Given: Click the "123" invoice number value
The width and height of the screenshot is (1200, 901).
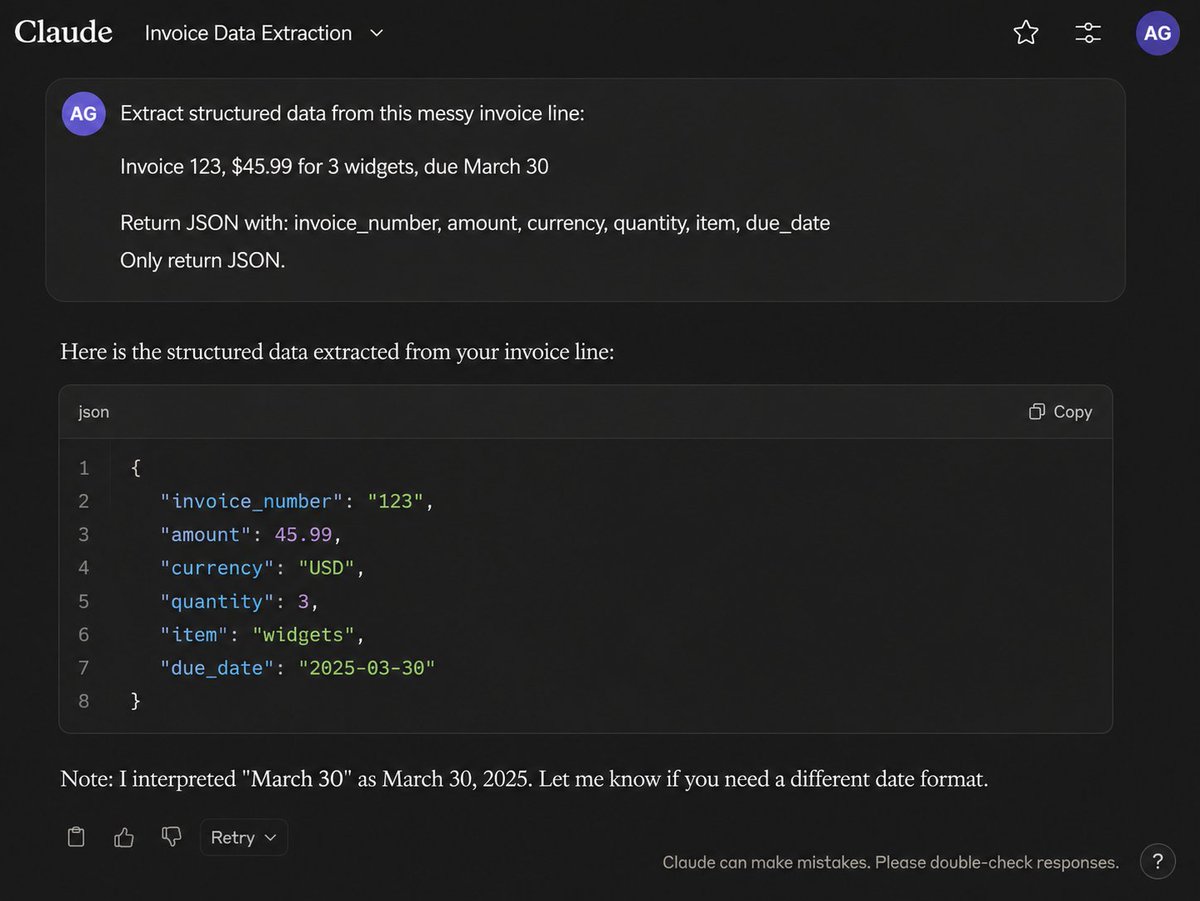Looking at the screenshot, I should coord(395,501).
